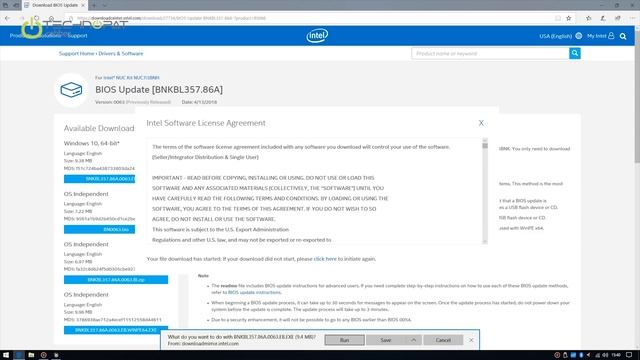Click the new tab plus button
The image size is (640, 360).
(93, 5)
